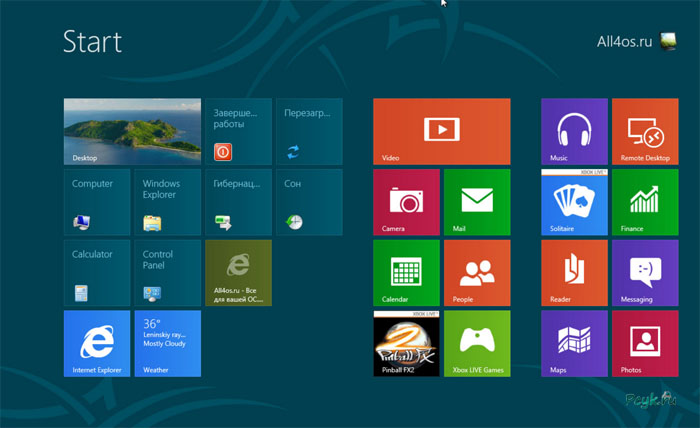Open the Maps tile

point(575,344)
